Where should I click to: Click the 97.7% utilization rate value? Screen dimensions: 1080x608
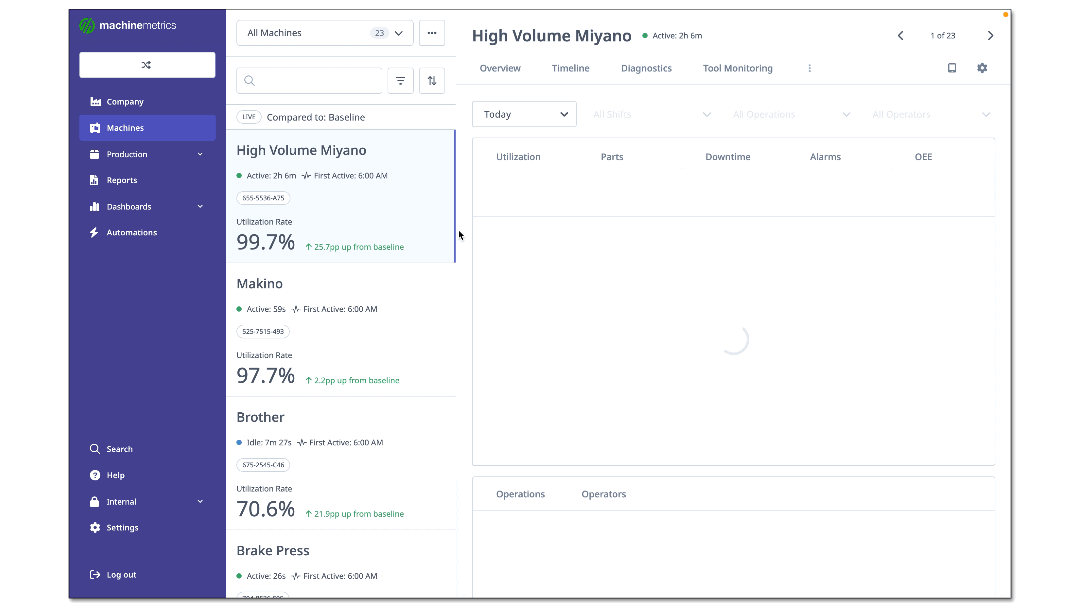(x=265, y=376)
